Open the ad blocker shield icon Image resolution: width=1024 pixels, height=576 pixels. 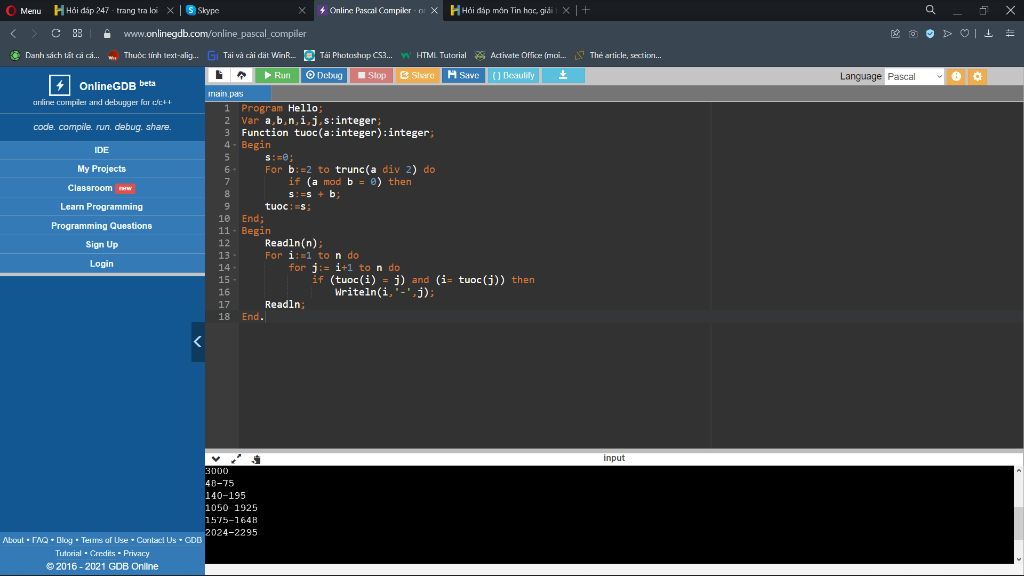pyautogui.click(x=930, y=34)
